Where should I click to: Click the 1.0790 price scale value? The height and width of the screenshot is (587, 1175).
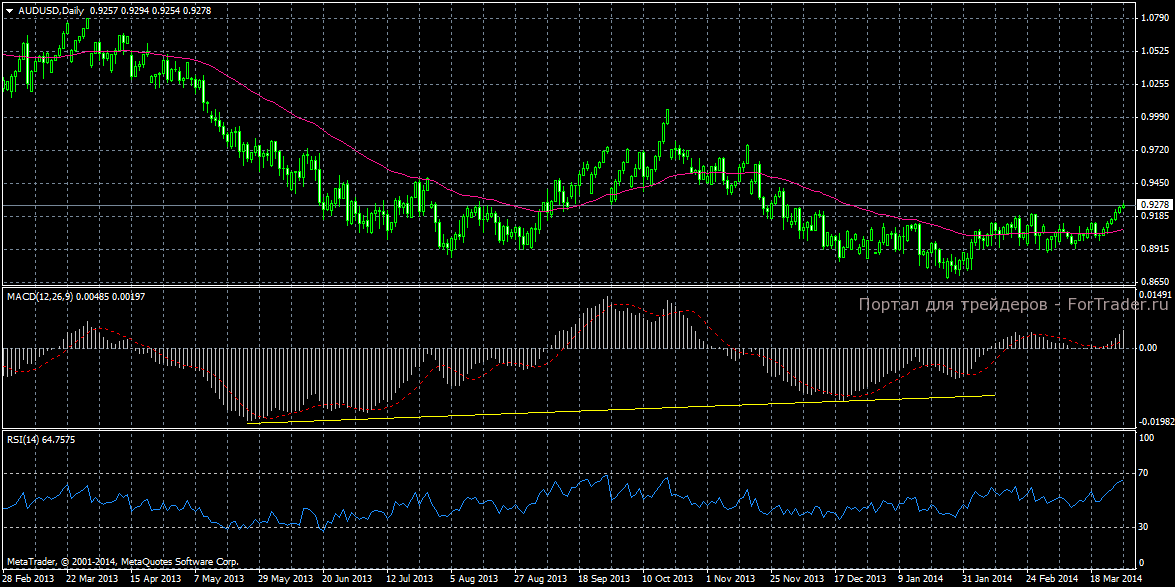(x=1153, y=18)
